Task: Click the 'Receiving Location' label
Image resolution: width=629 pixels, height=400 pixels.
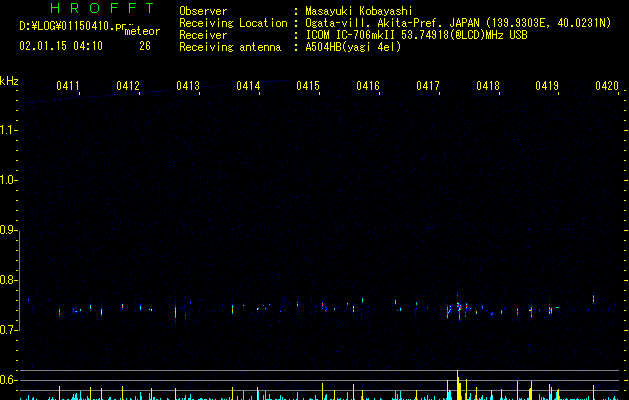Action: [x=233, y=23]
